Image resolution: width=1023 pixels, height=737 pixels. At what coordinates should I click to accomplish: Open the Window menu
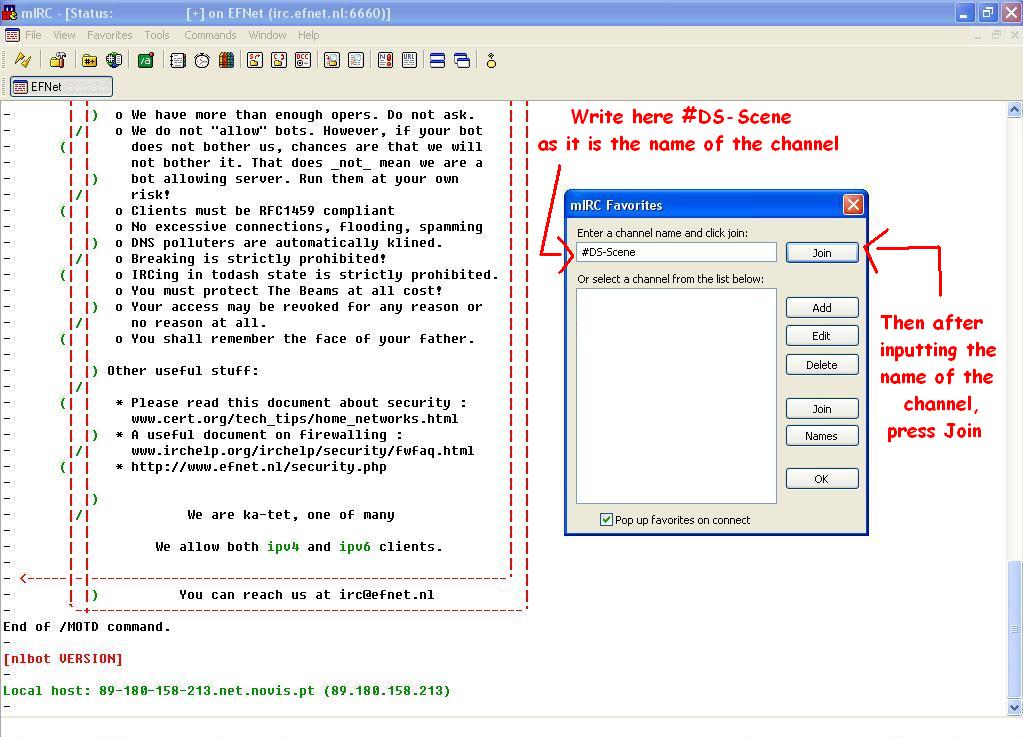tap(267, 35)
